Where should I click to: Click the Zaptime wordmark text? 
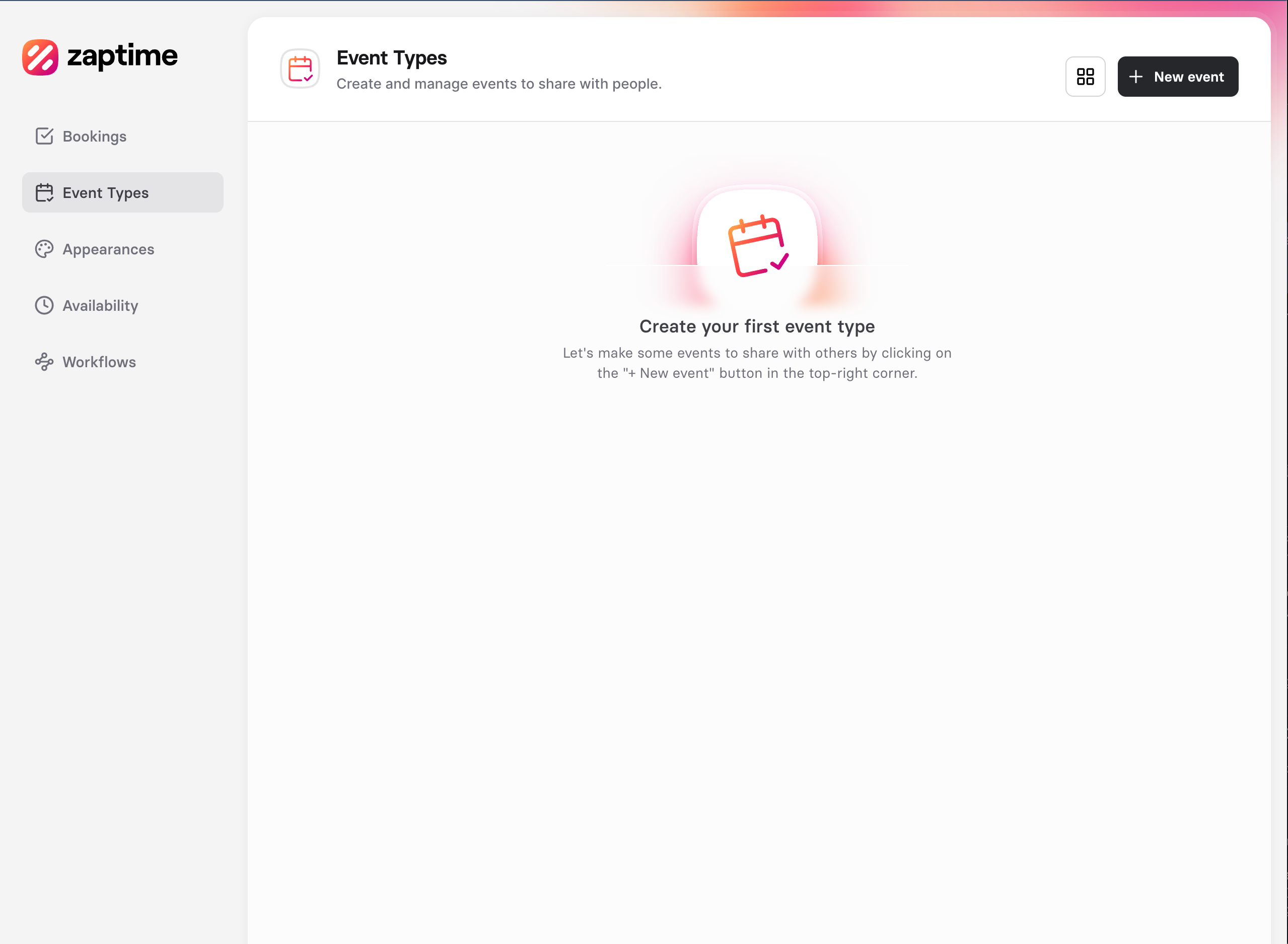[123, 56]
